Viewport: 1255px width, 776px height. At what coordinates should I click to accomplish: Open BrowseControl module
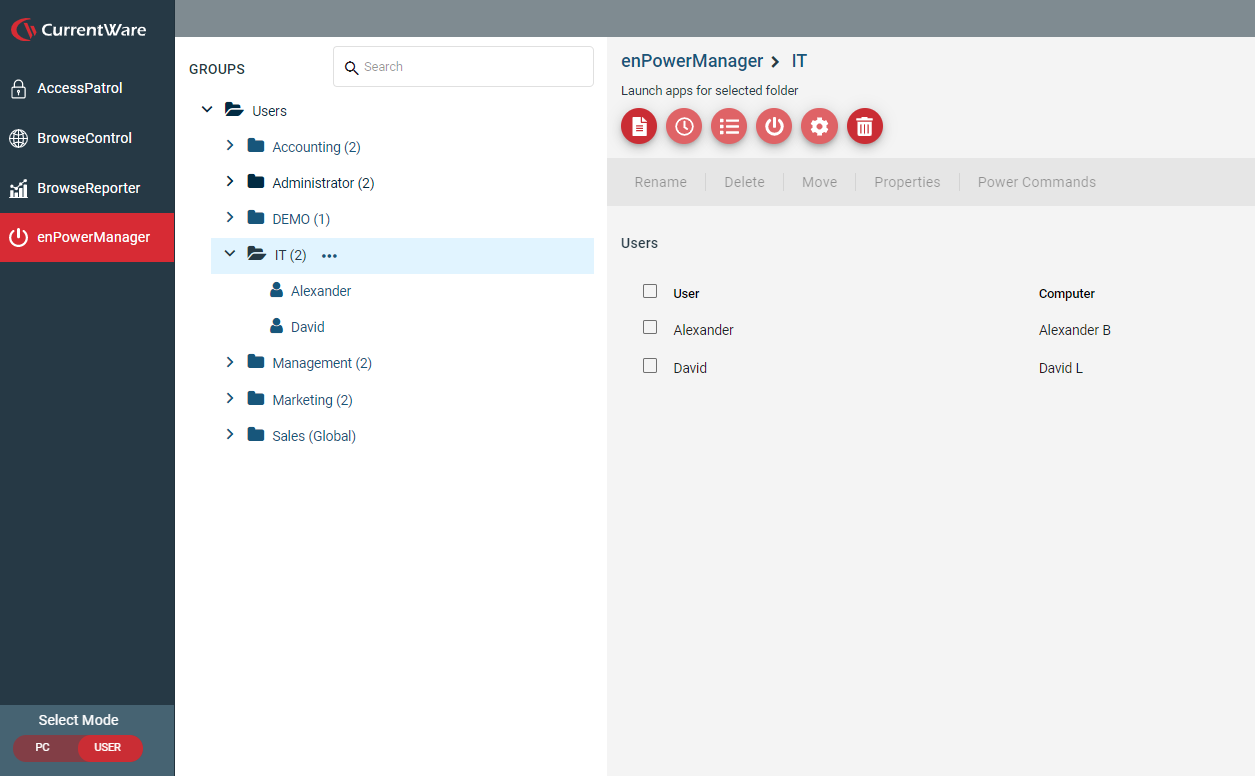[x=87, y=139]
